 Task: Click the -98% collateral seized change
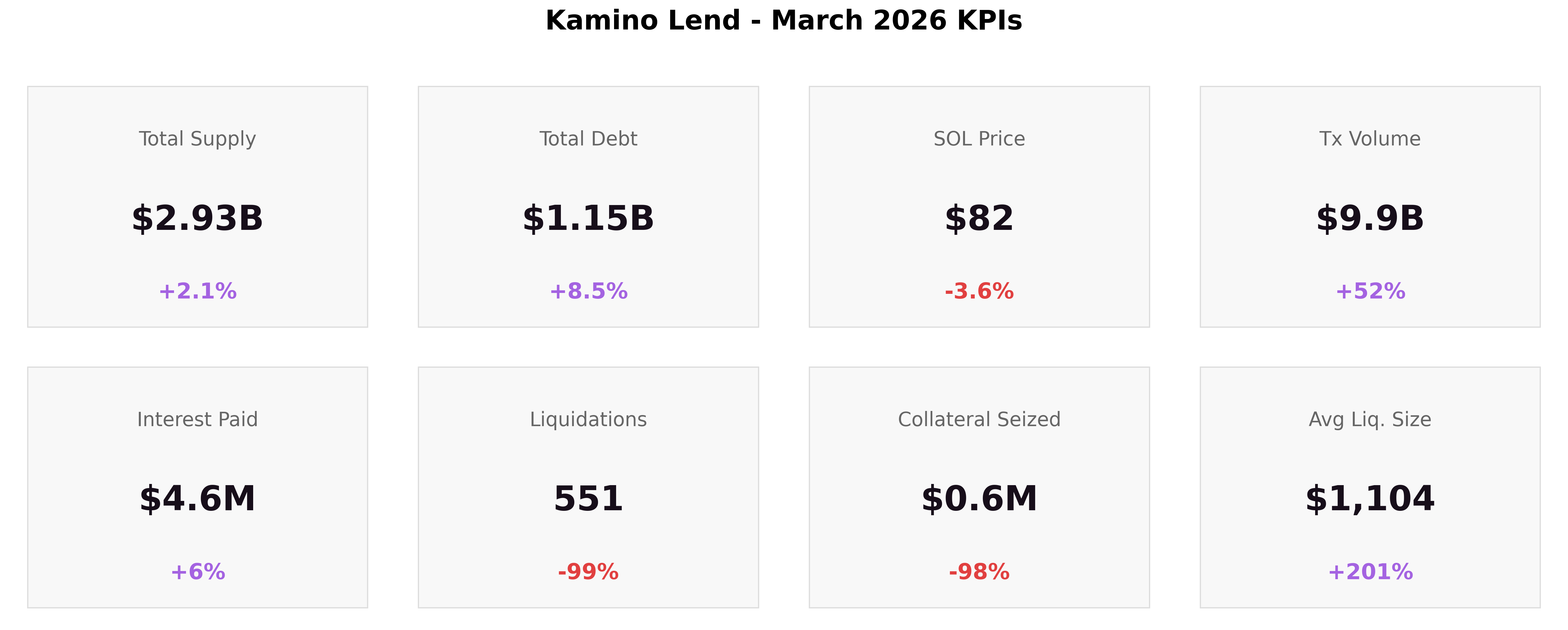[x=979, y=572]
